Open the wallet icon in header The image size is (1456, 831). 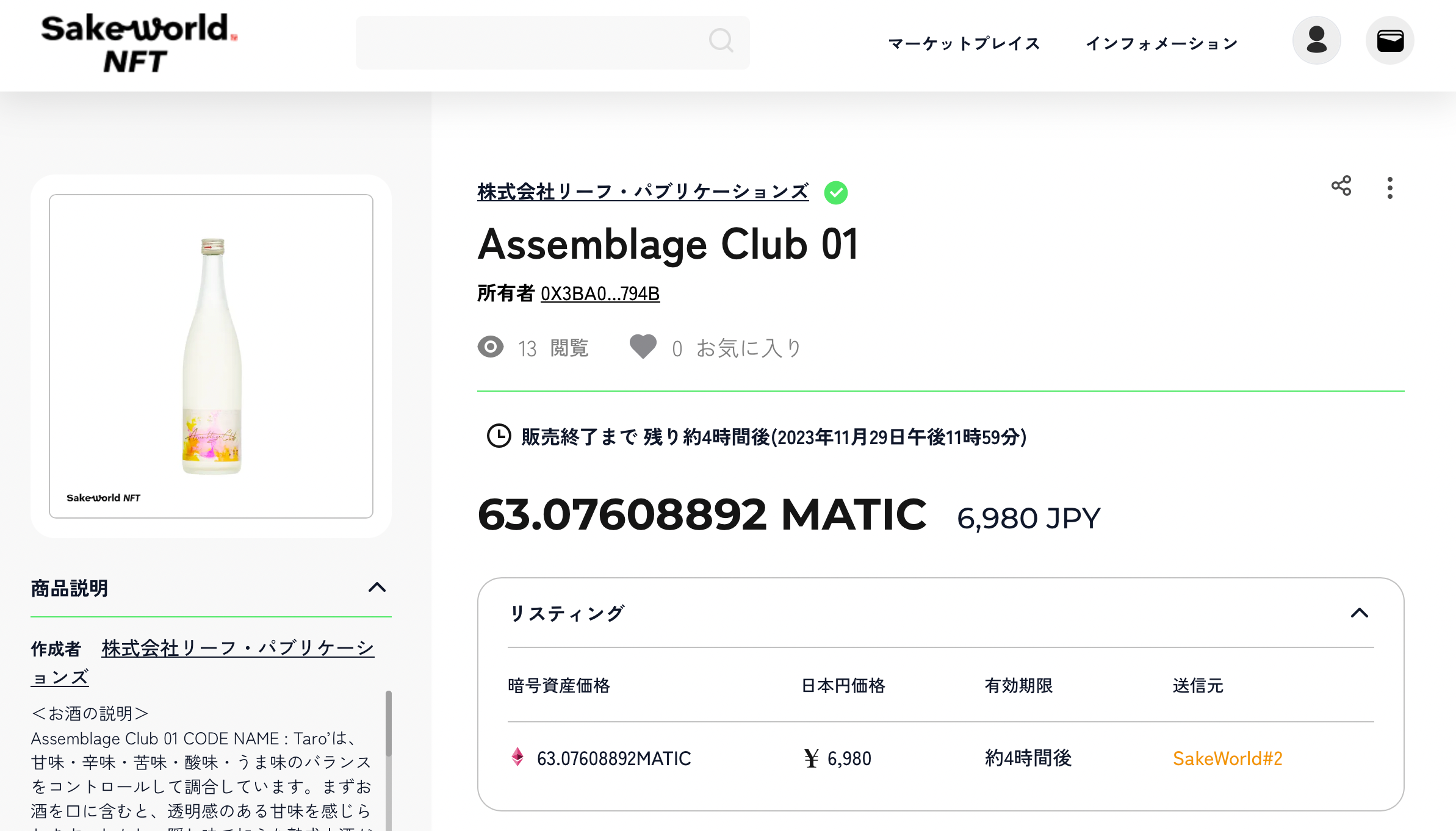(x=1389, y=41)
